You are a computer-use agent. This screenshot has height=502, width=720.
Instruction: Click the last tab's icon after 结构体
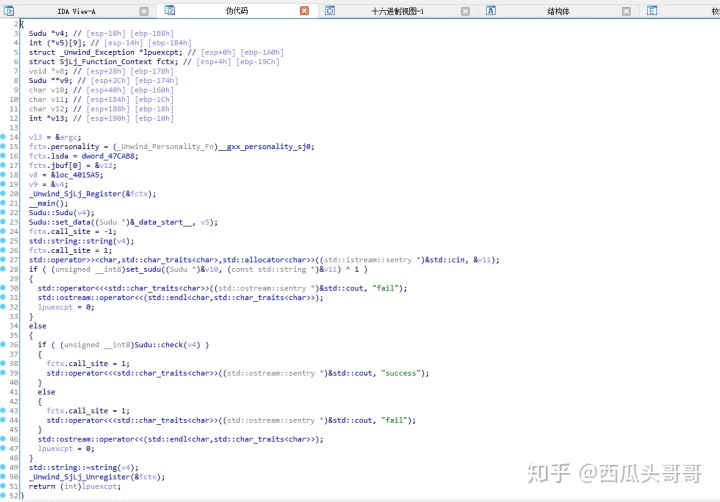(x=652, y=11)
